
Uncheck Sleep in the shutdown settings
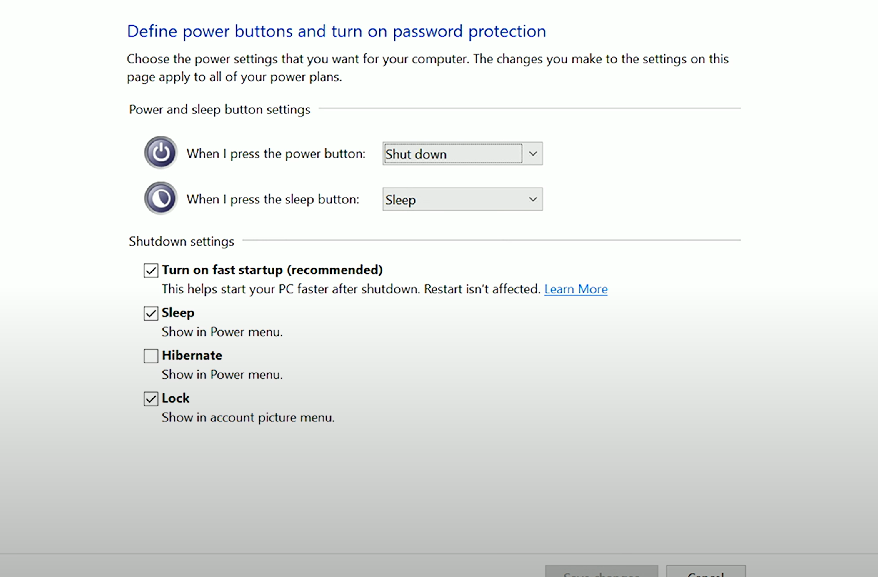[x=151, y=313]
